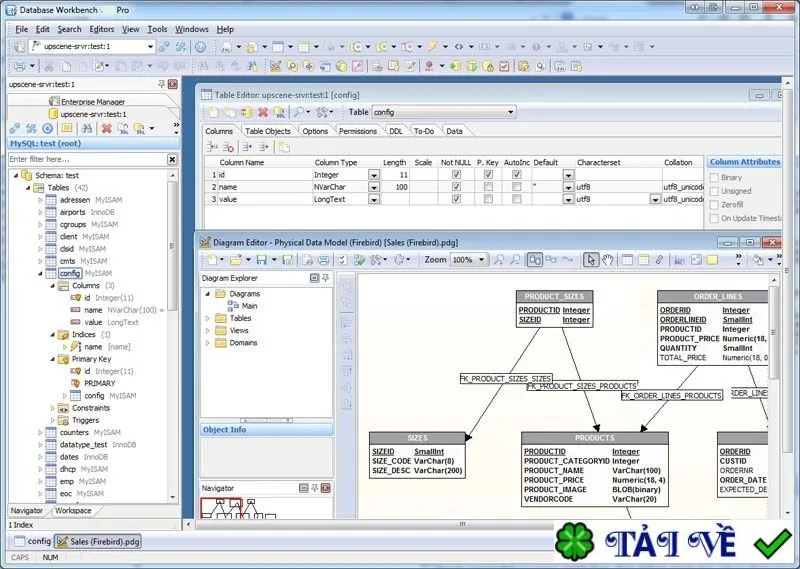Click the open folder icon in Diagram Editor toolbar
The image size is (800, 569).
pos(236,260)
